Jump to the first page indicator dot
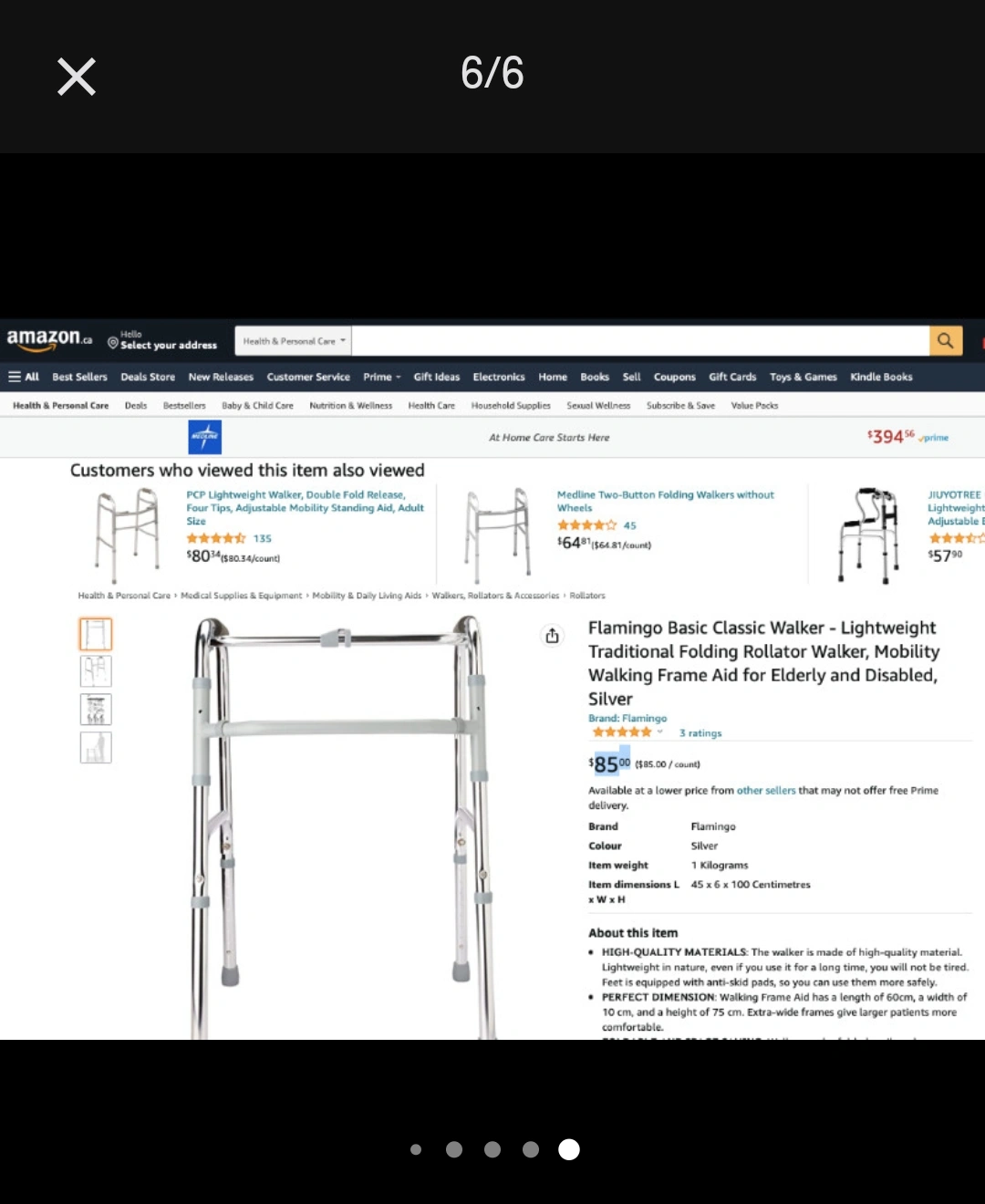The image size is (985, 1204). (416, 1149)
